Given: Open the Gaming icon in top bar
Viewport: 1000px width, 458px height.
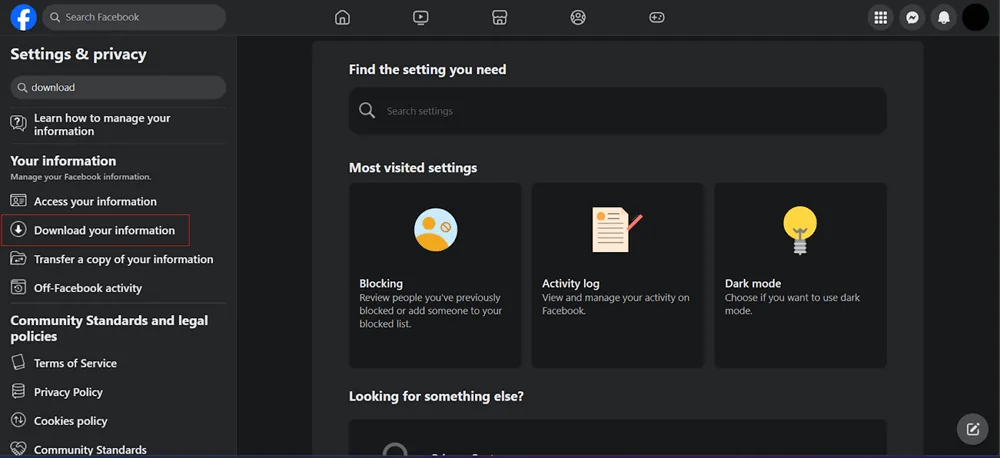Looking at the screenshot, I should point(656,17).
